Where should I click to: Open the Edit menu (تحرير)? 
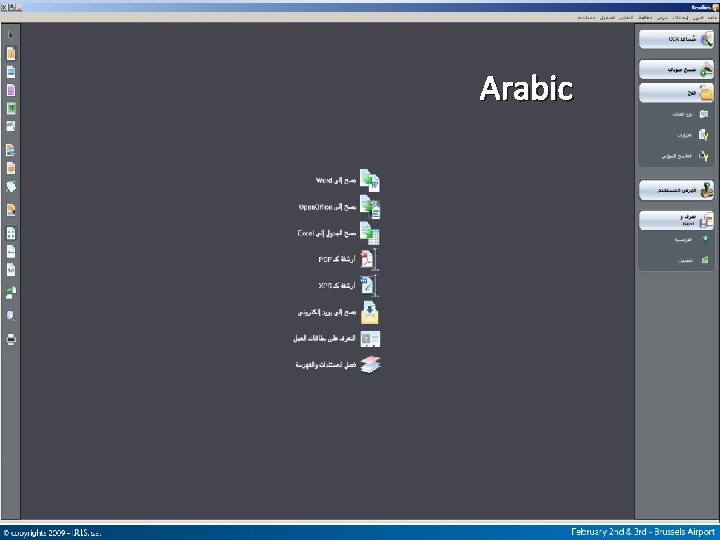698,17
